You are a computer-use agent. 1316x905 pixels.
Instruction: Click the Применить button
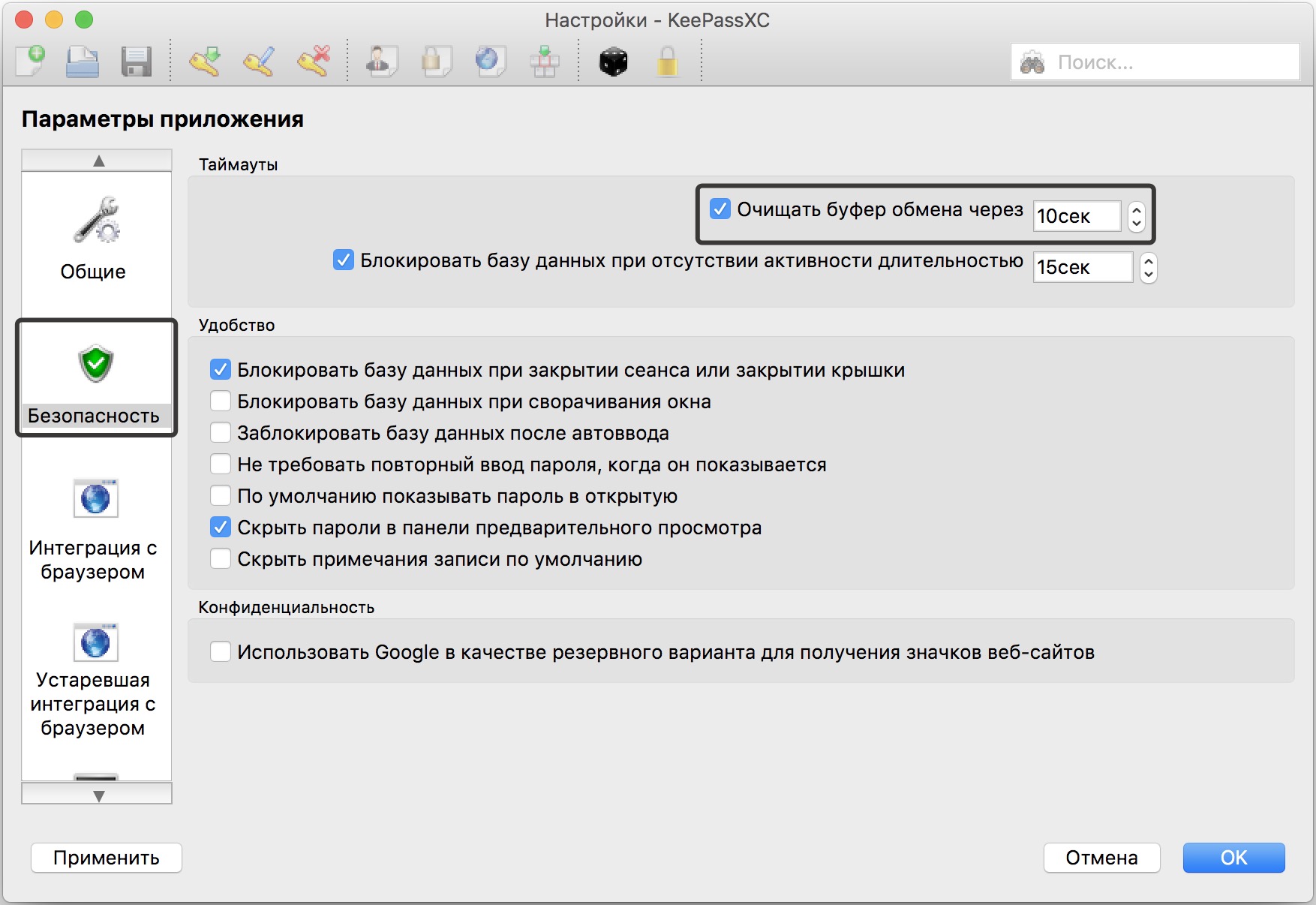[107, 858]
